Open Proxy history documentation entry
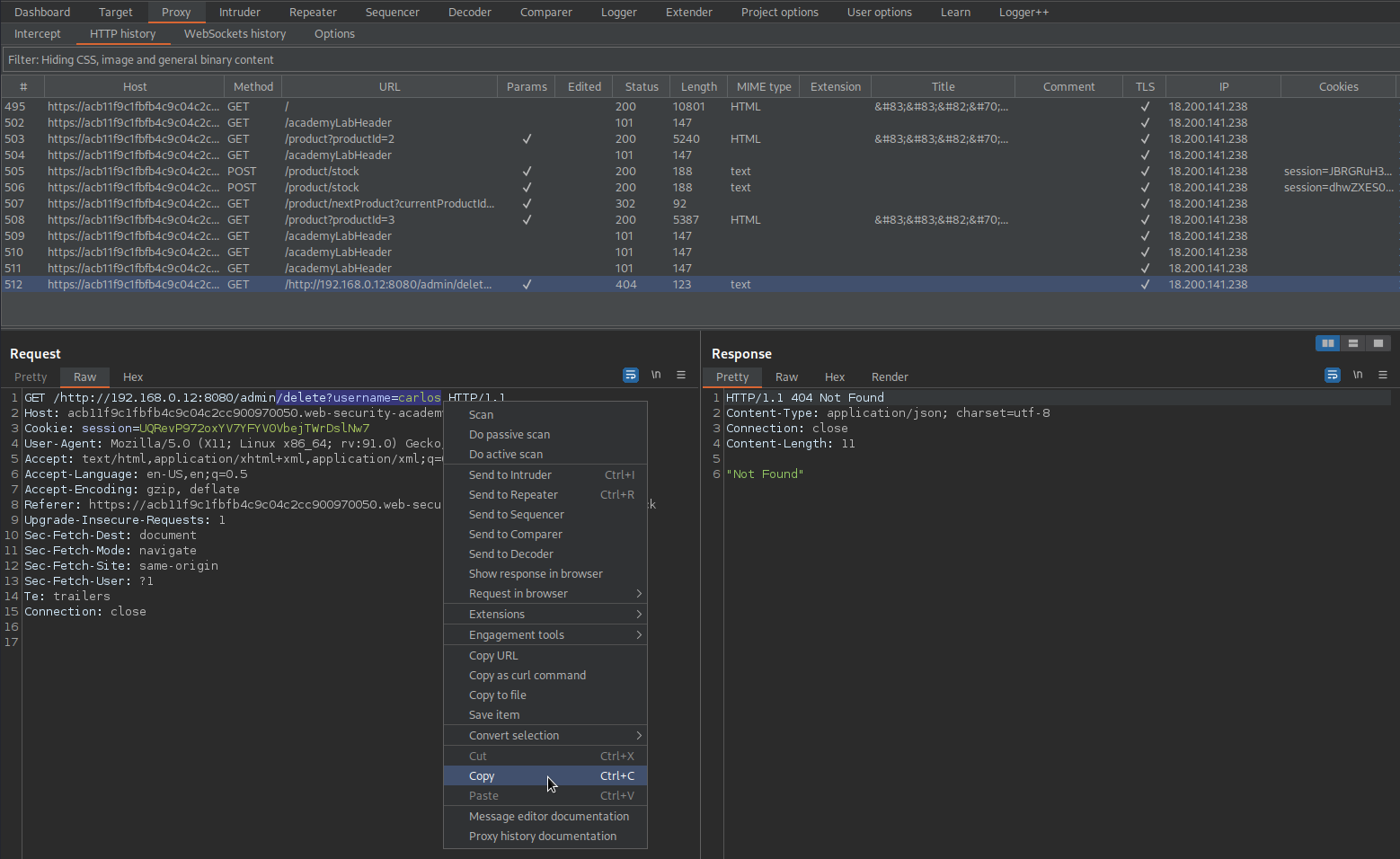 (x=545, y=836)
